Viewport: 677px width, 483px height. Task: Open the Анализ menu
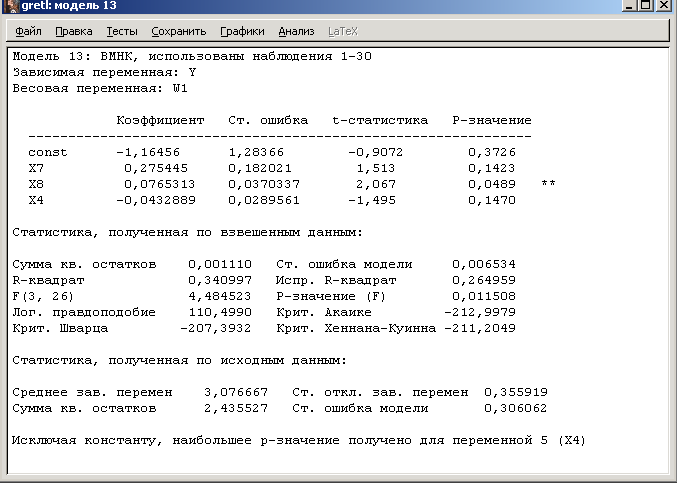[x=296, y=32]
